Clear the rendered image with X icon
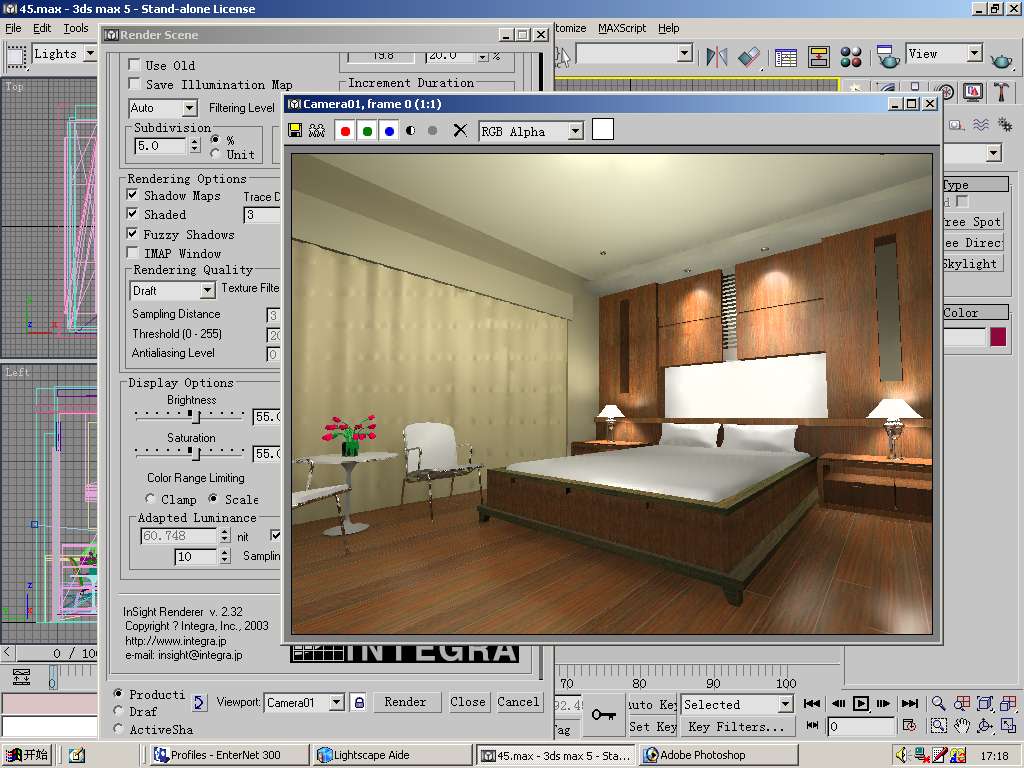This screenshot has width=1024, height=768. (x=460, y=131)
